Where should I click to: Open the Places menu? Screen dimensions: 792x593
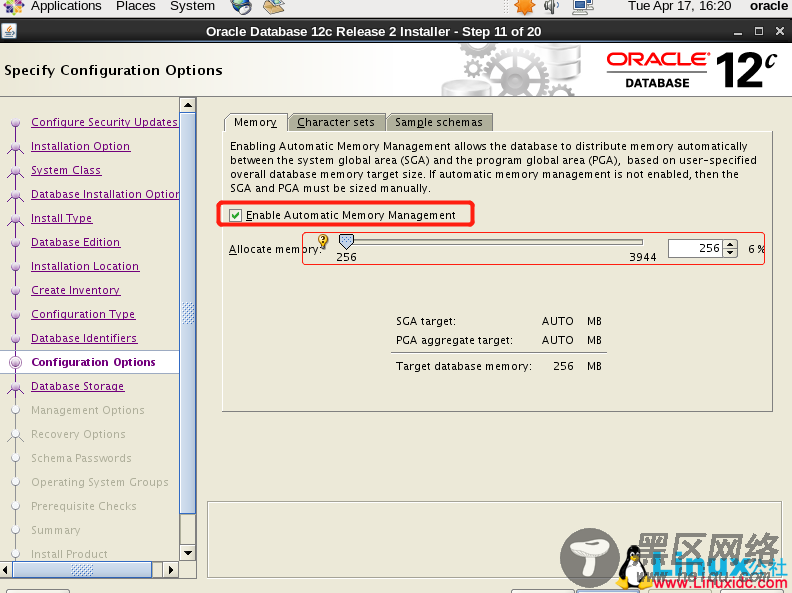pyautogui.click(x=135, y=6)
